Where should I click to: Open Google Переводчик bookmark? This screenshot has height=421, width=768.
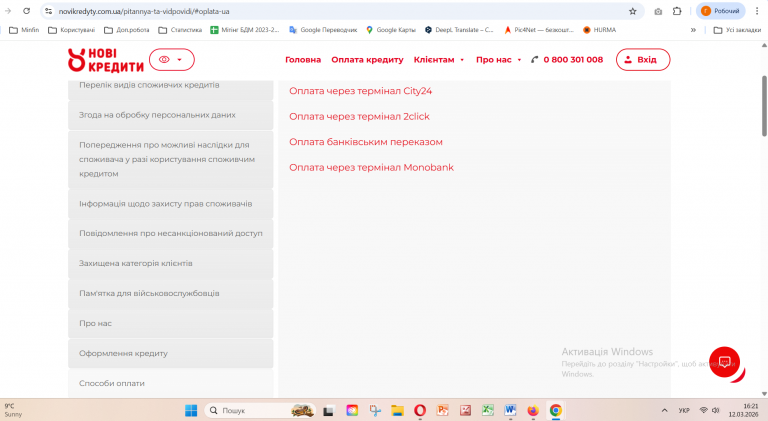pyautogui.click(x=323, y=30)
